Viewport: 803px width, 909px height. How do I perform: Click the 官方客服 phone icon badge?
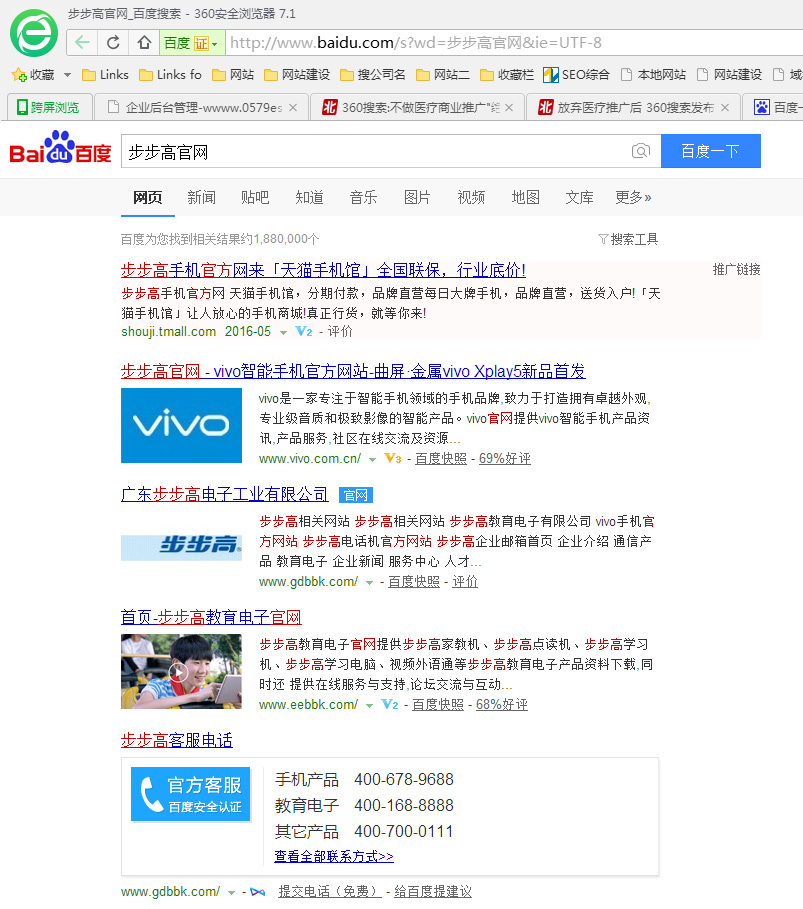(x=191, y=794)
